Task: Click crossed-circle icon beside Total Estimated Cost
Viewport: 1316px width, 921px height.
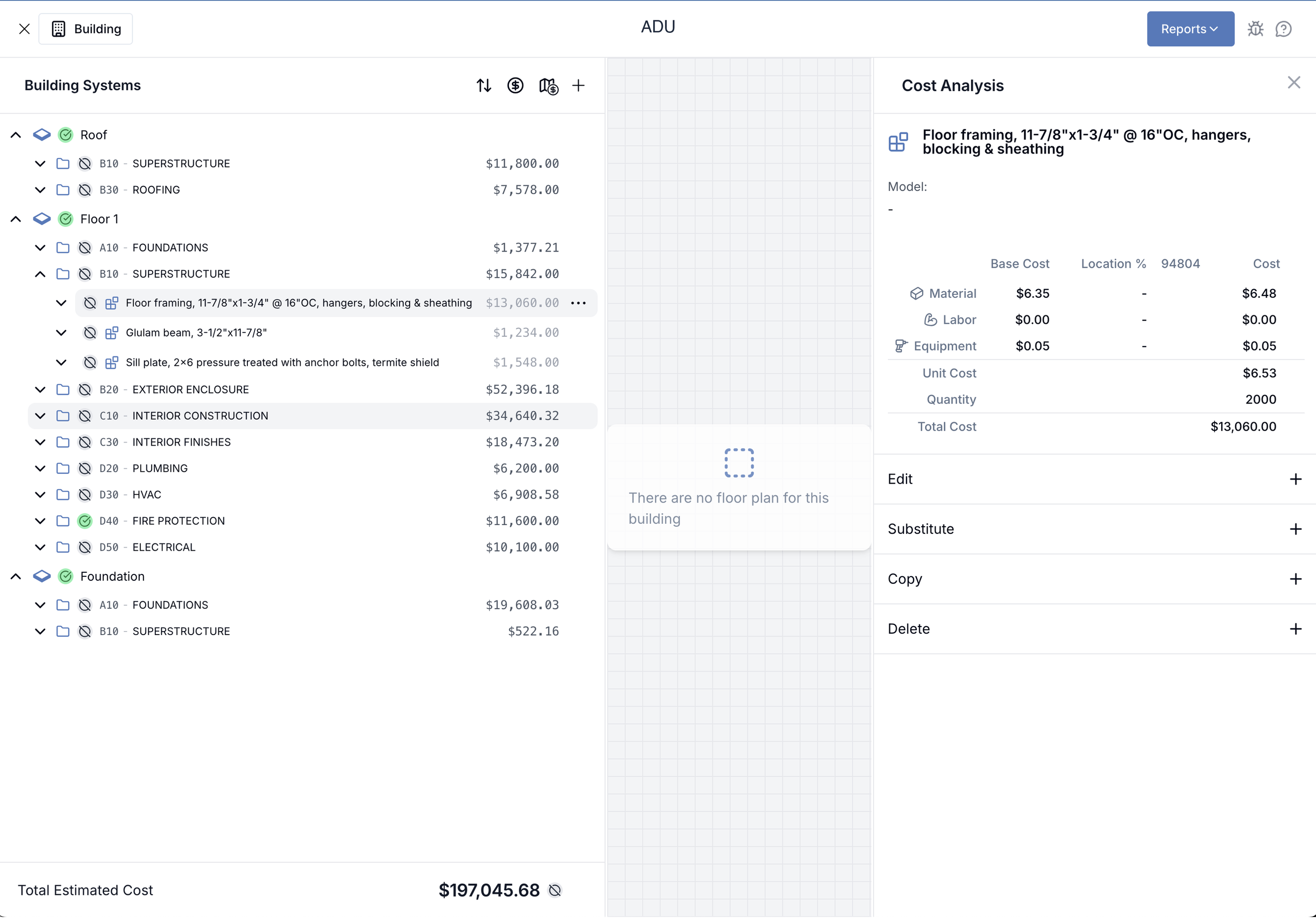Action: pos(555,890)
